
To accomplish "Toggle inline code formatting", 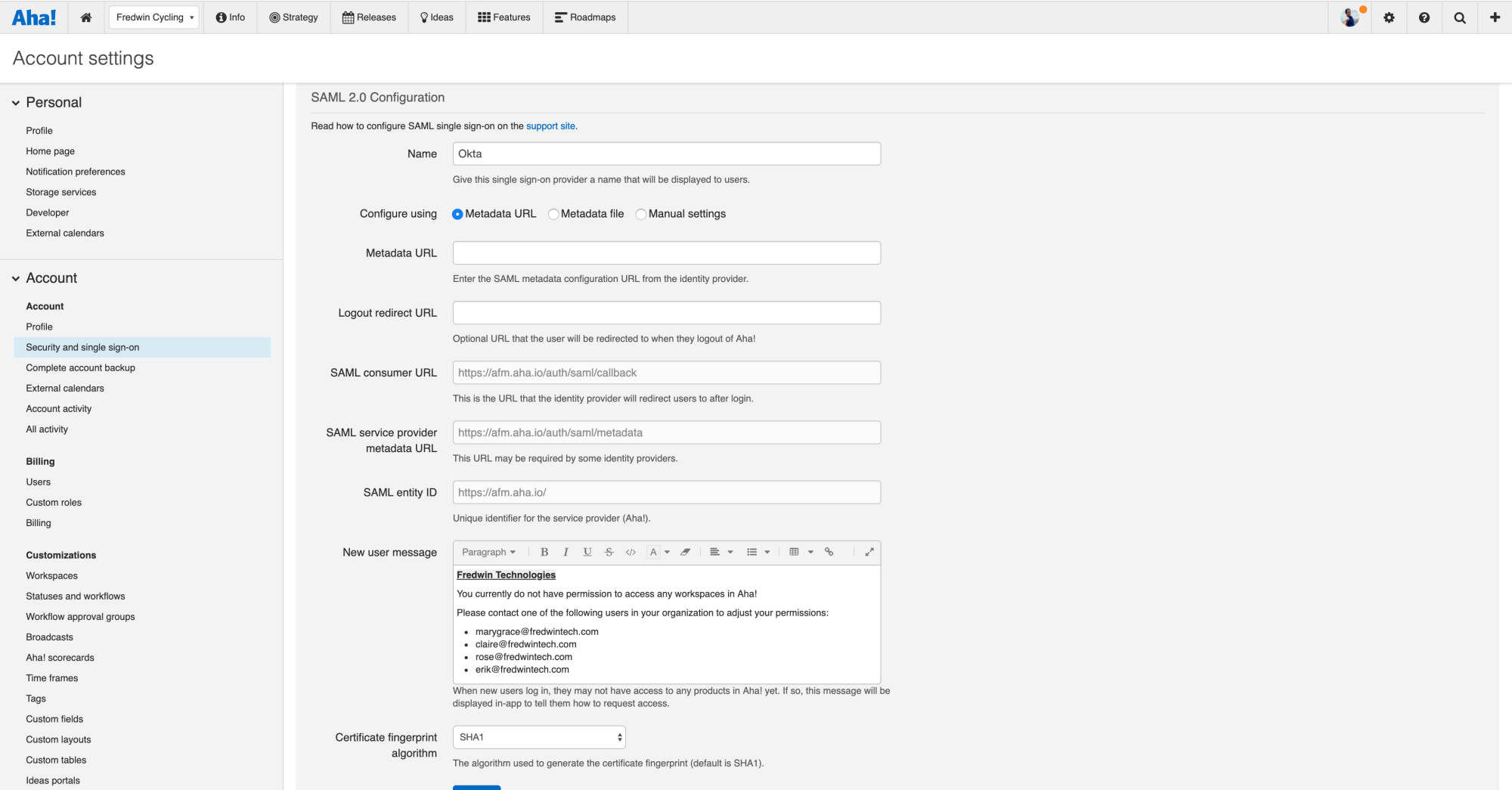I will click(631, 552).
